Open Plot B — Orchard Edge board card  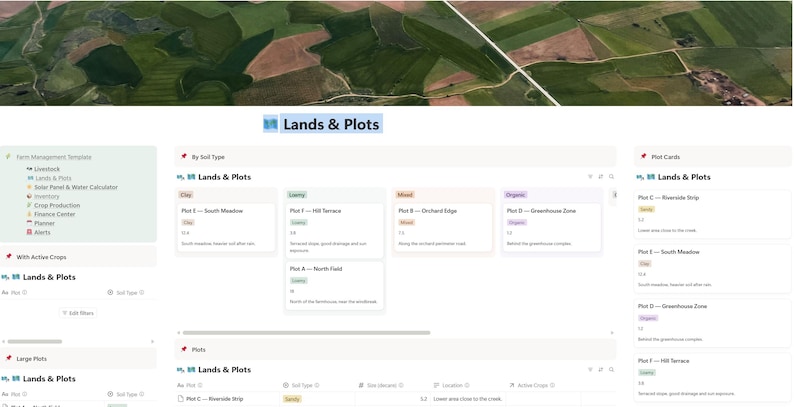point(443,228)
